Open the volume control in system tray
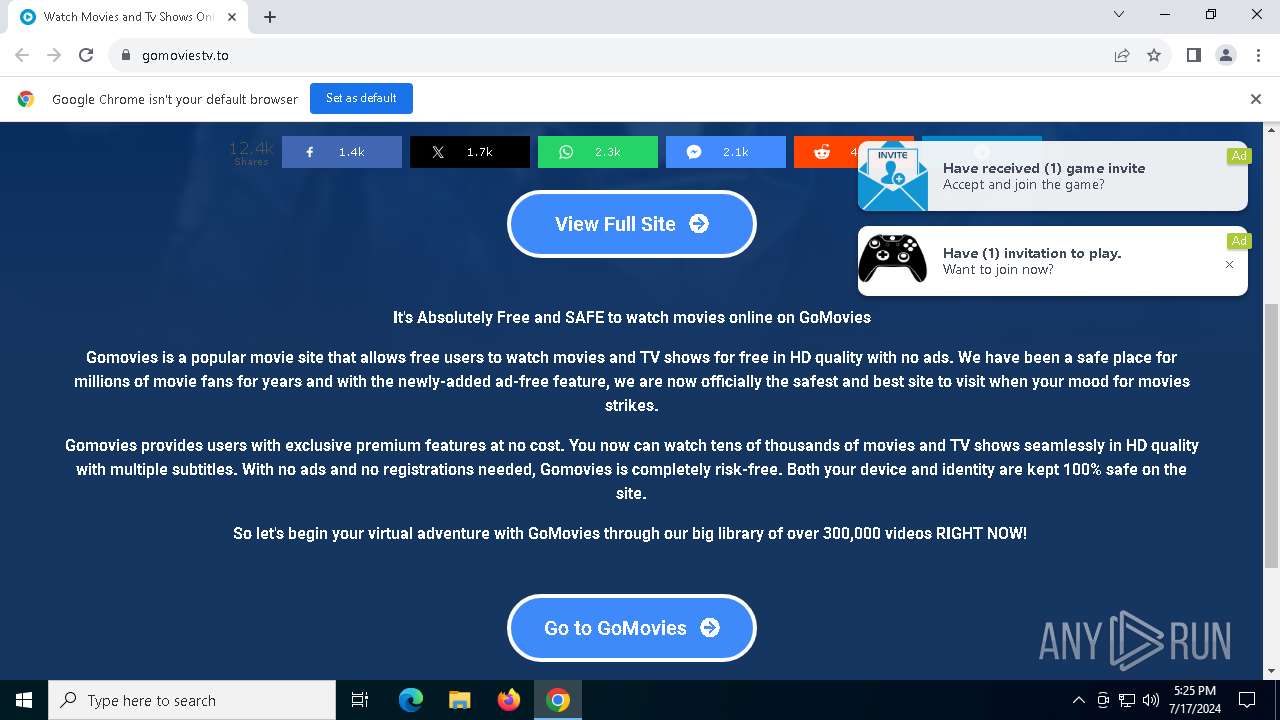This screenshot has height=720, width=1280. [1151, 700]
